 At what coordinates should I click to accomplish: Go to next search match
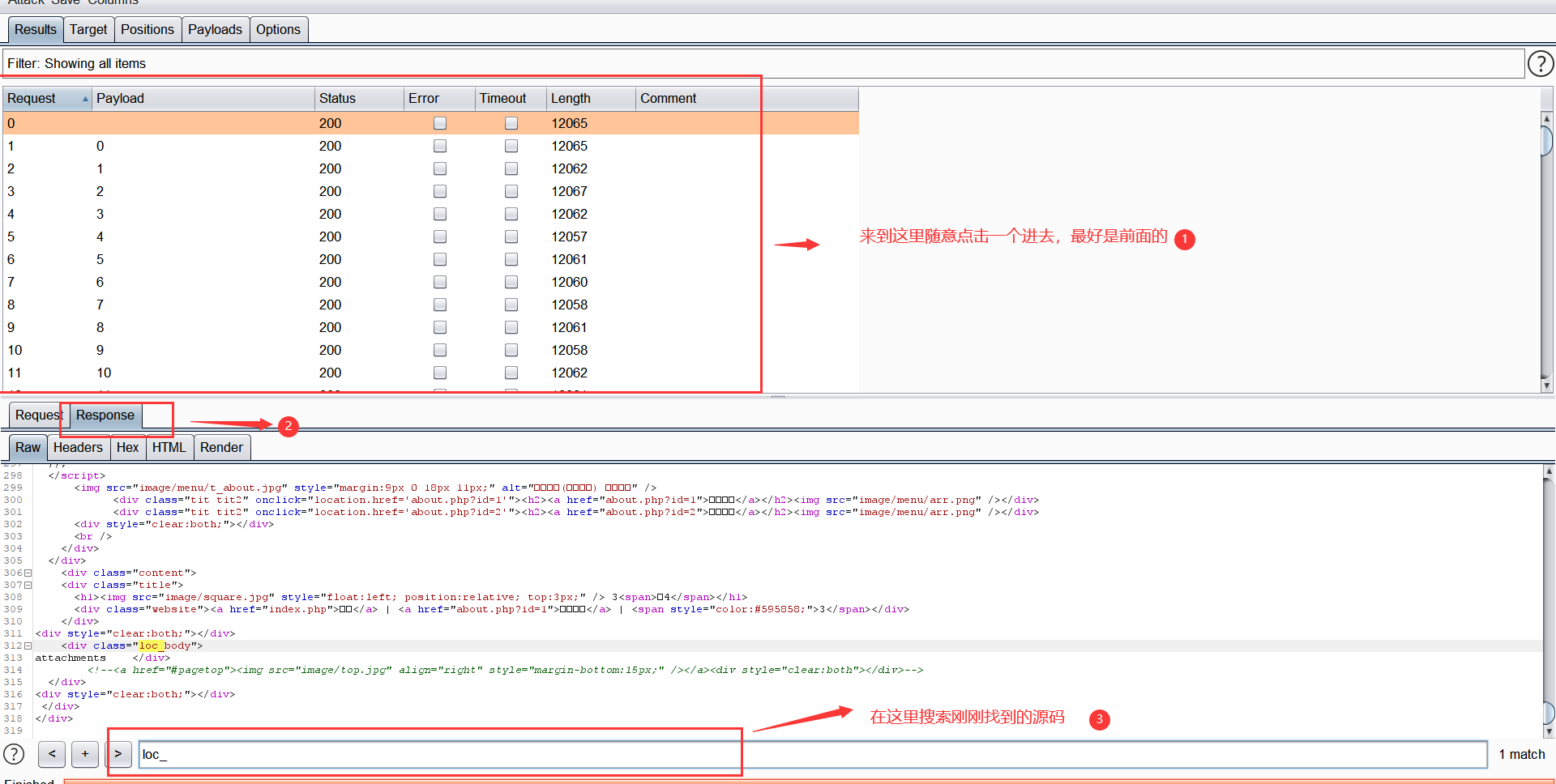point(118,754)
